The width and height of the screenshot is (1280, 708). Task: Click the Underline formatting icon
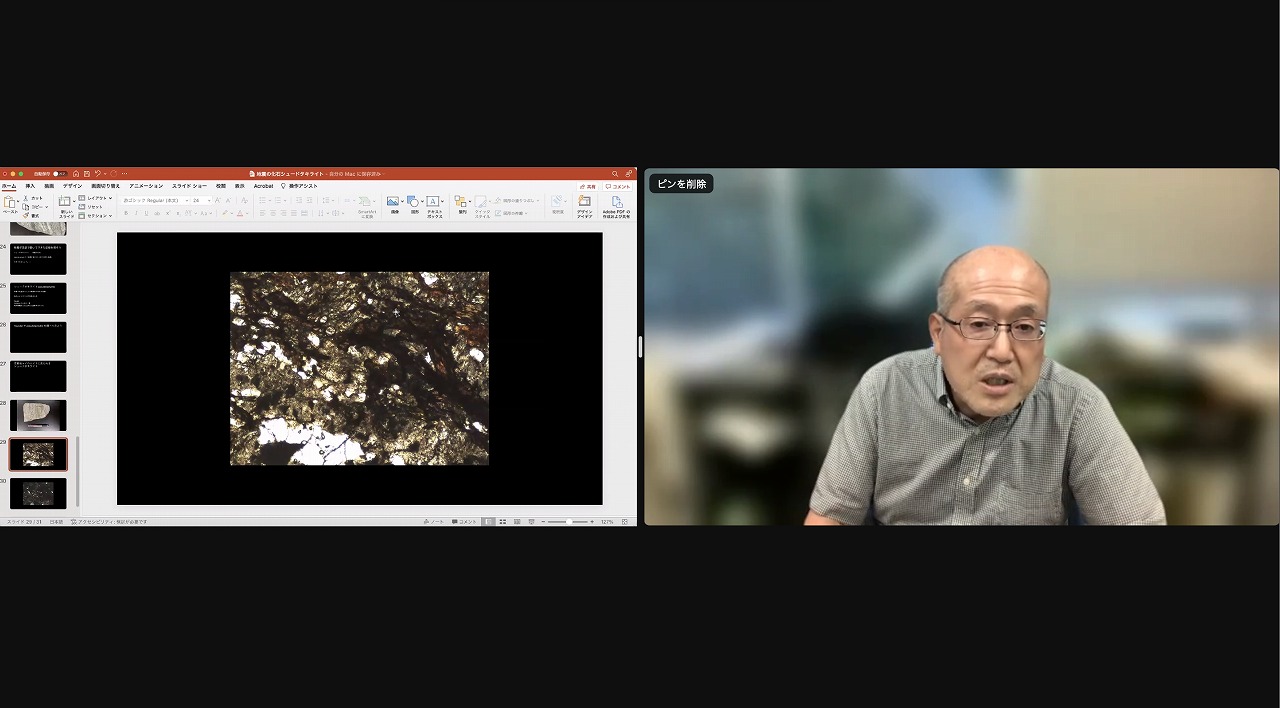pos(146,213)
